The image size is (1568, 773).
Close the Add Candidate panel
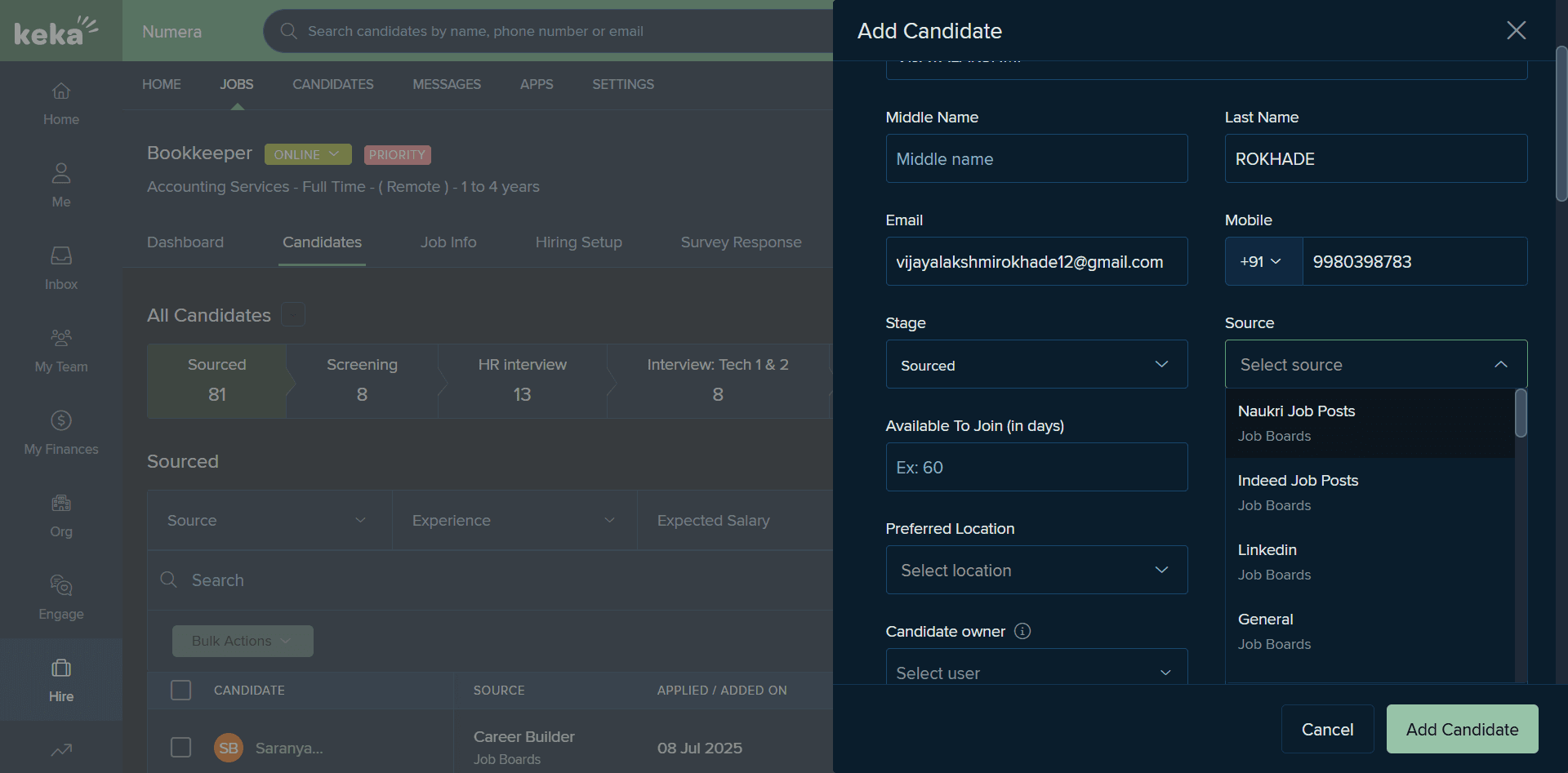[x=1517, y=30]
